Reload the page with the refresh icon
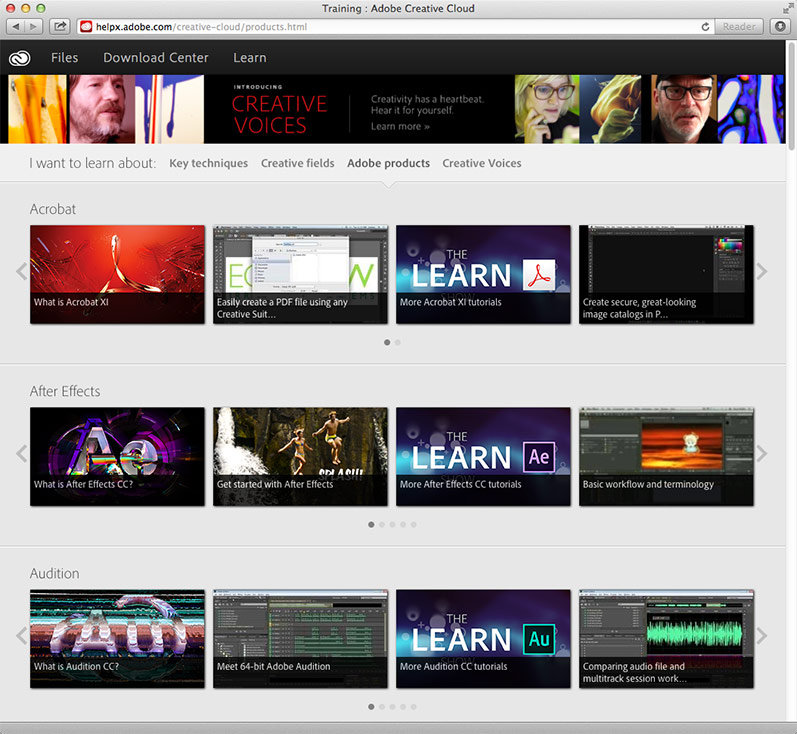 [x=705, y=26]
